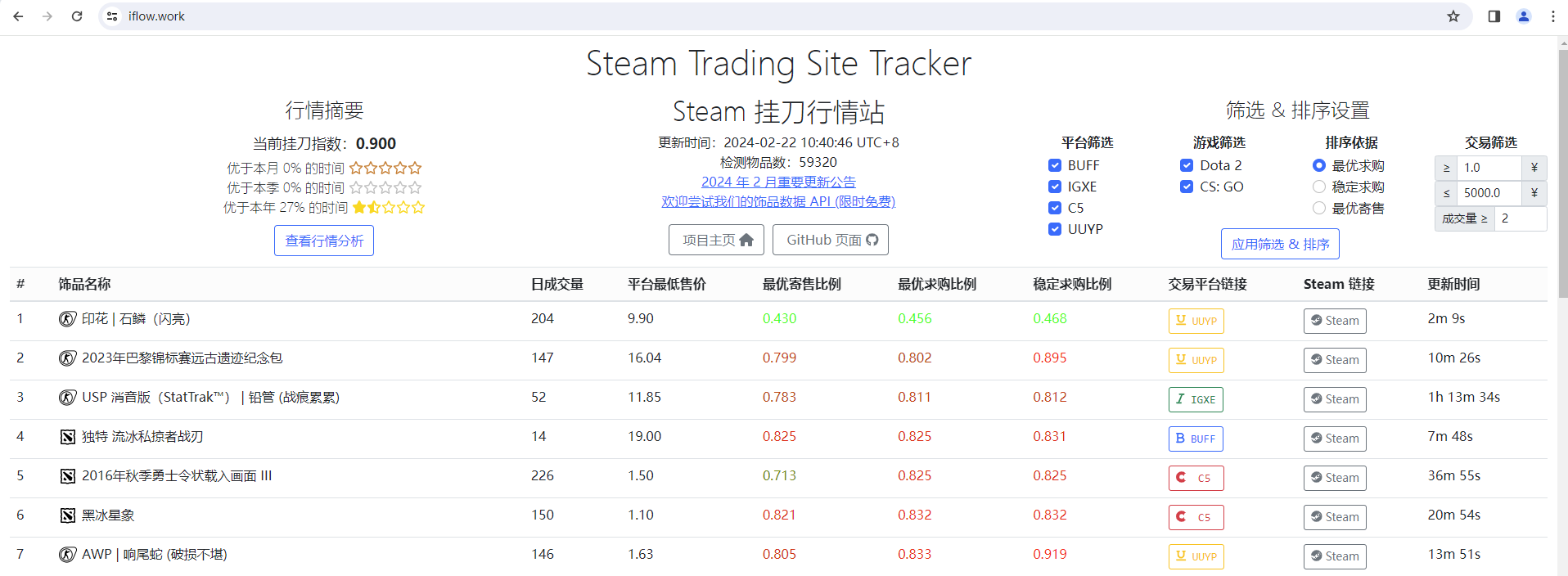Viewport: 1568px width, 576px height.
Task: Click the 当前挂刀指数 0.900 value
Action: coord(376,144)
